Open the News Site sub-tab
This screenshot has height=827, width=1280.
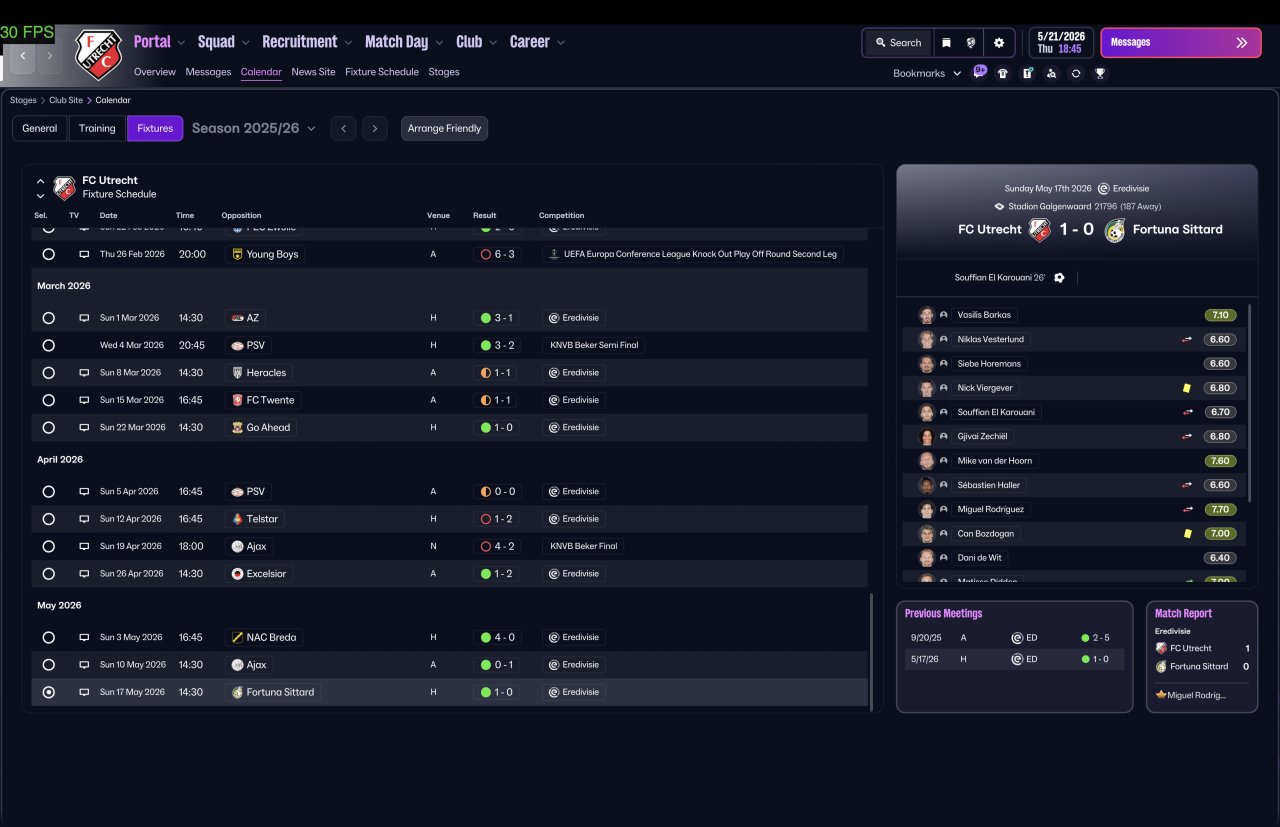[x=313, y=72]
